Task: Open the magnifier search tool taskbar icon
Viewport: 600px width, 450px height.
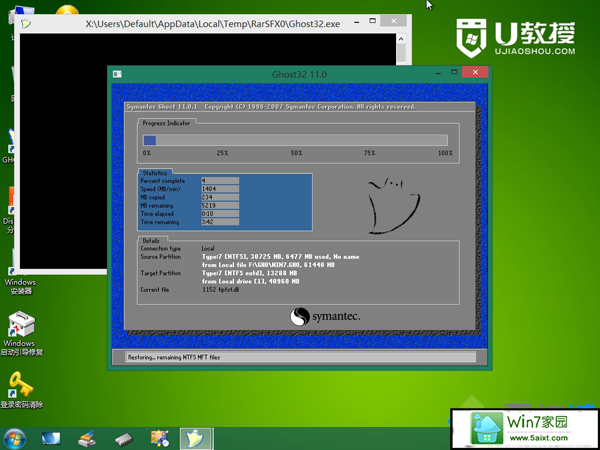Action: 160,439
